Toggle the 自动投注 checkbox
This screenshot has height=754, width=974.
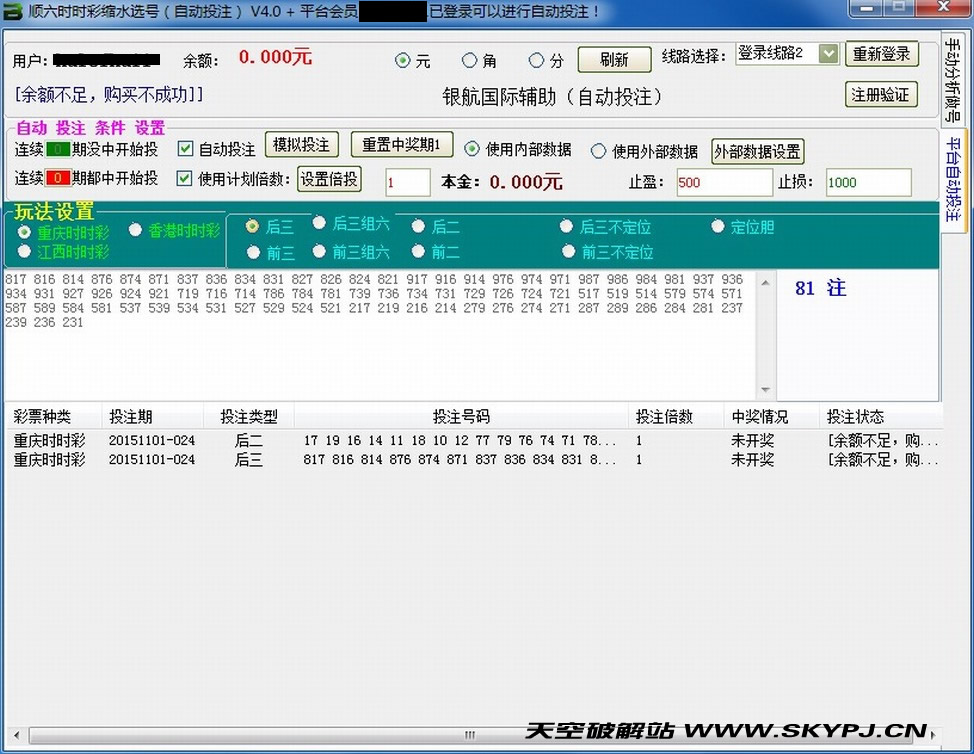click(x=185, y=149)
